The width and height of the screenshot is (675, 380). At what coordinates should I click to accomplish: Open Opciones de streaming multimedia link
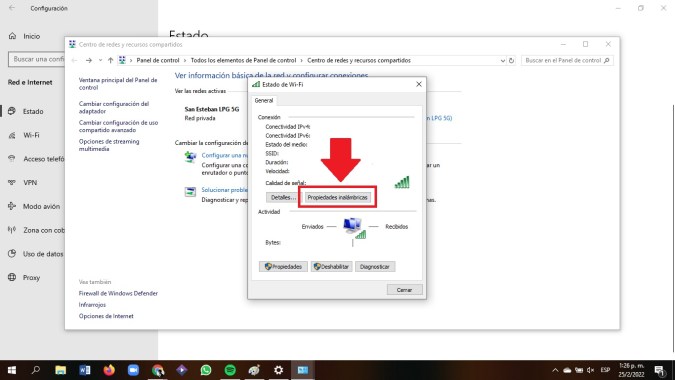tap(109, 145)
